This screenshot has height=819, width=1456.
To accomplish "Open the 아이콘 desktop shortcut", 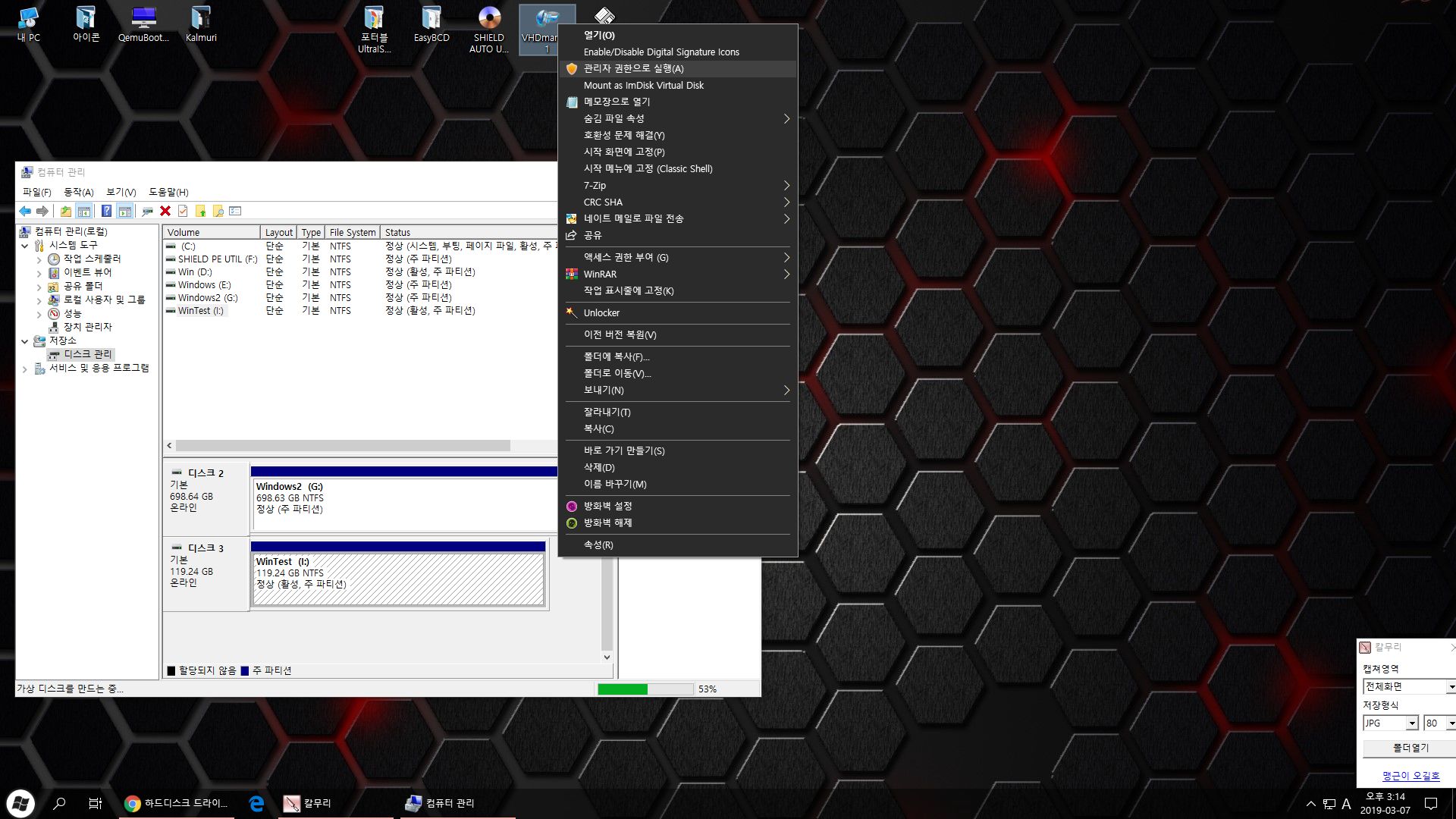I will tap(86, 24).
